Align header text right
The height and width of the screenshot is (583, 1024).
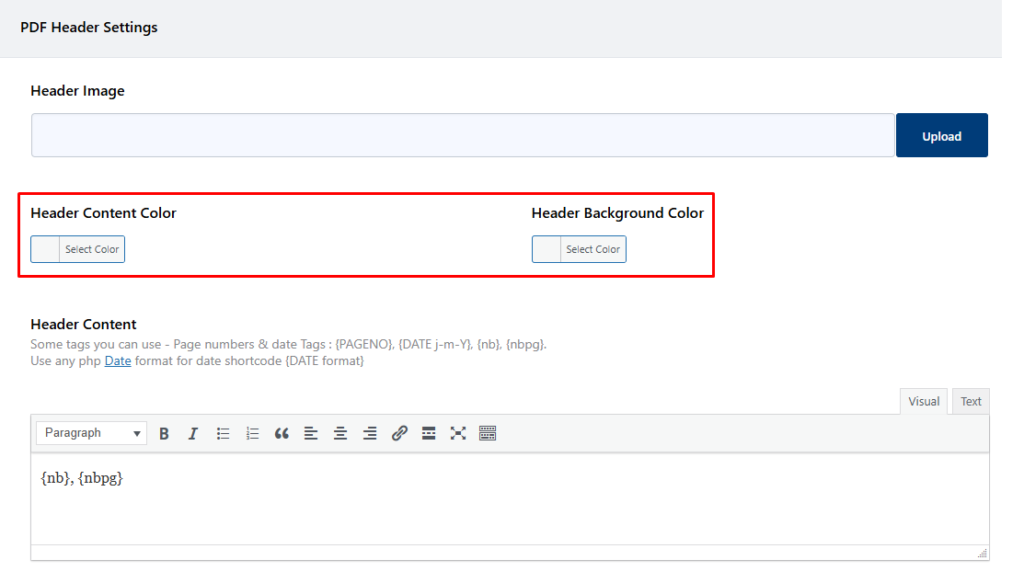tap(370, 433)
